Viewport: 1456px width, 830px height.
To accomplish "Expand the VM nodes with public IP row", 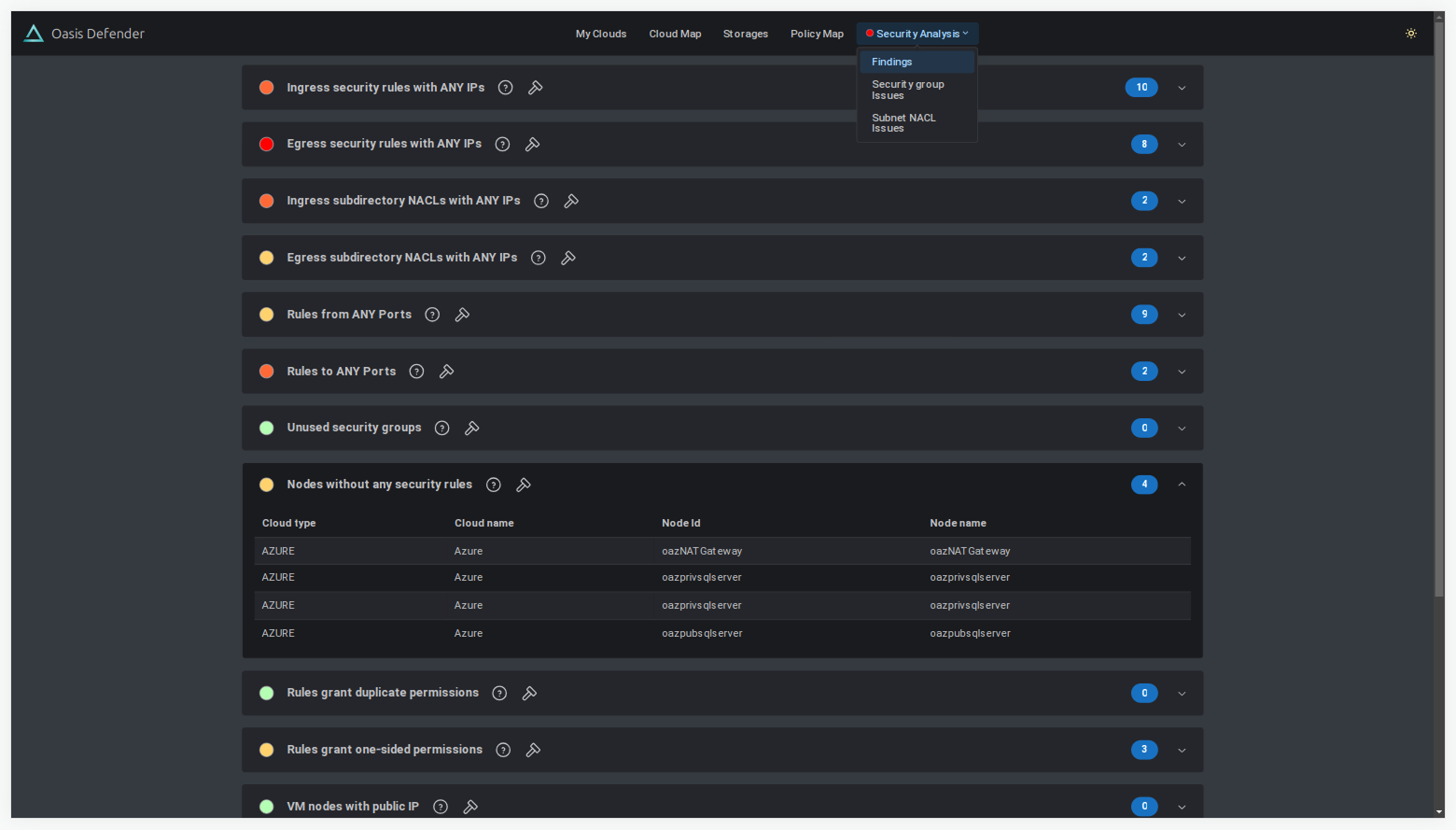I will pyautogui.click(x=1182, y=807).
